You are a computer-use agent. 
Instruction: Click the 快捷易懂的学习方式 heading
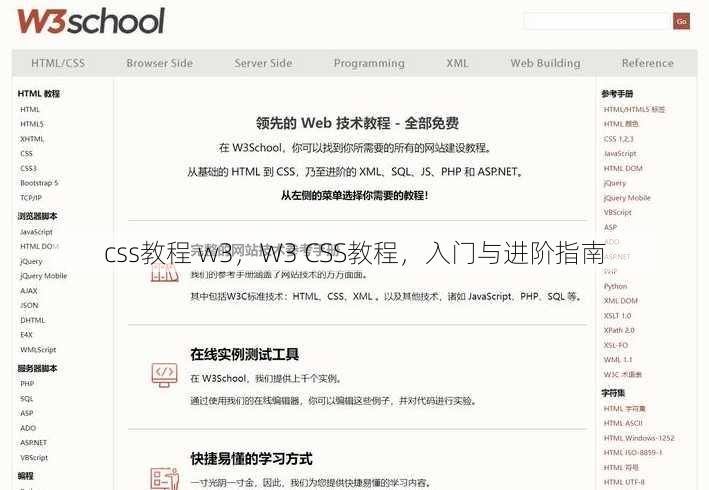tap(251, 459)
